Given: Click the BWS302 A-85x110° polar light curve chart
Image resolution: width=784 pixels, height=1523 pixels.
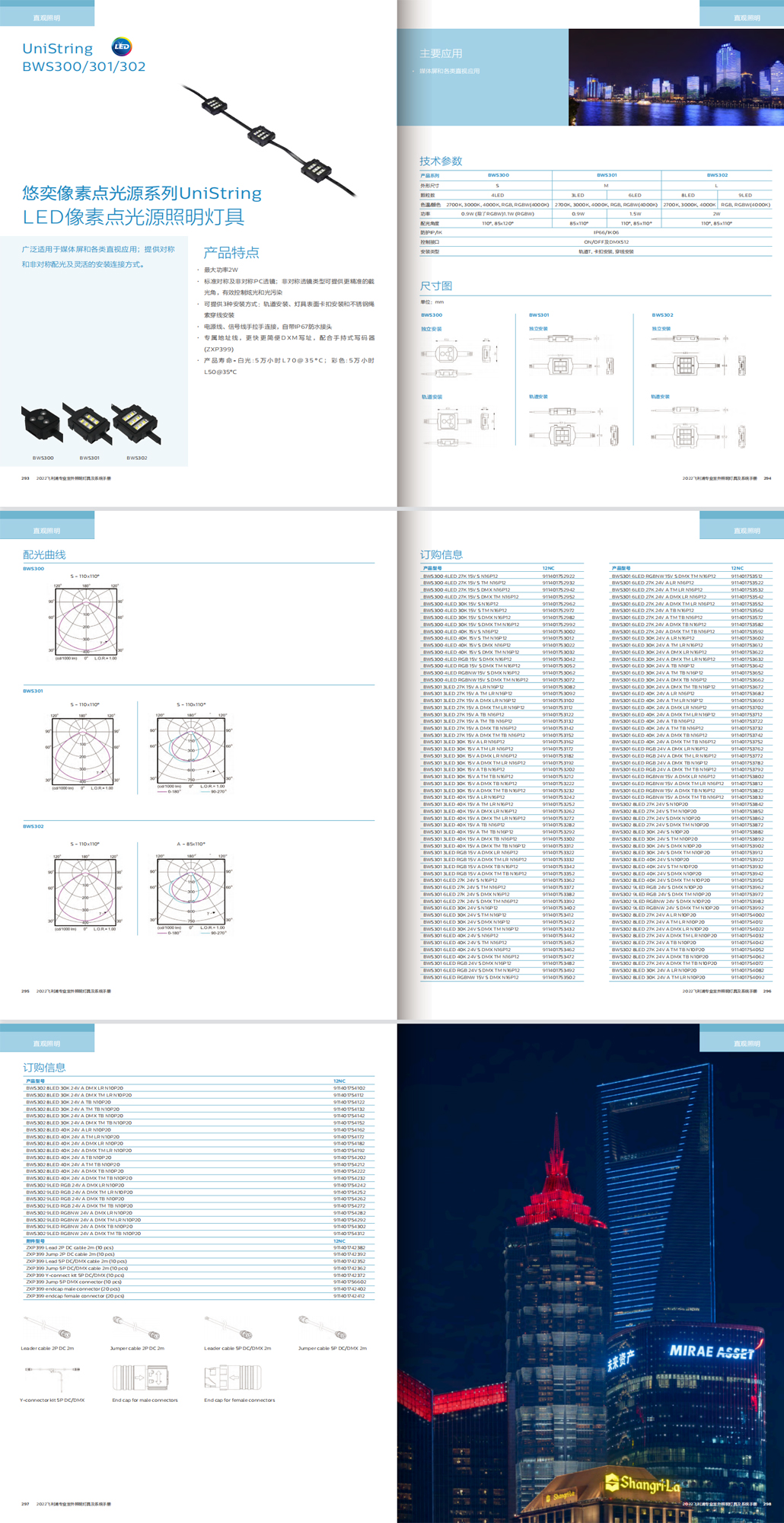Looking at the screenshot, I should 191,889.
